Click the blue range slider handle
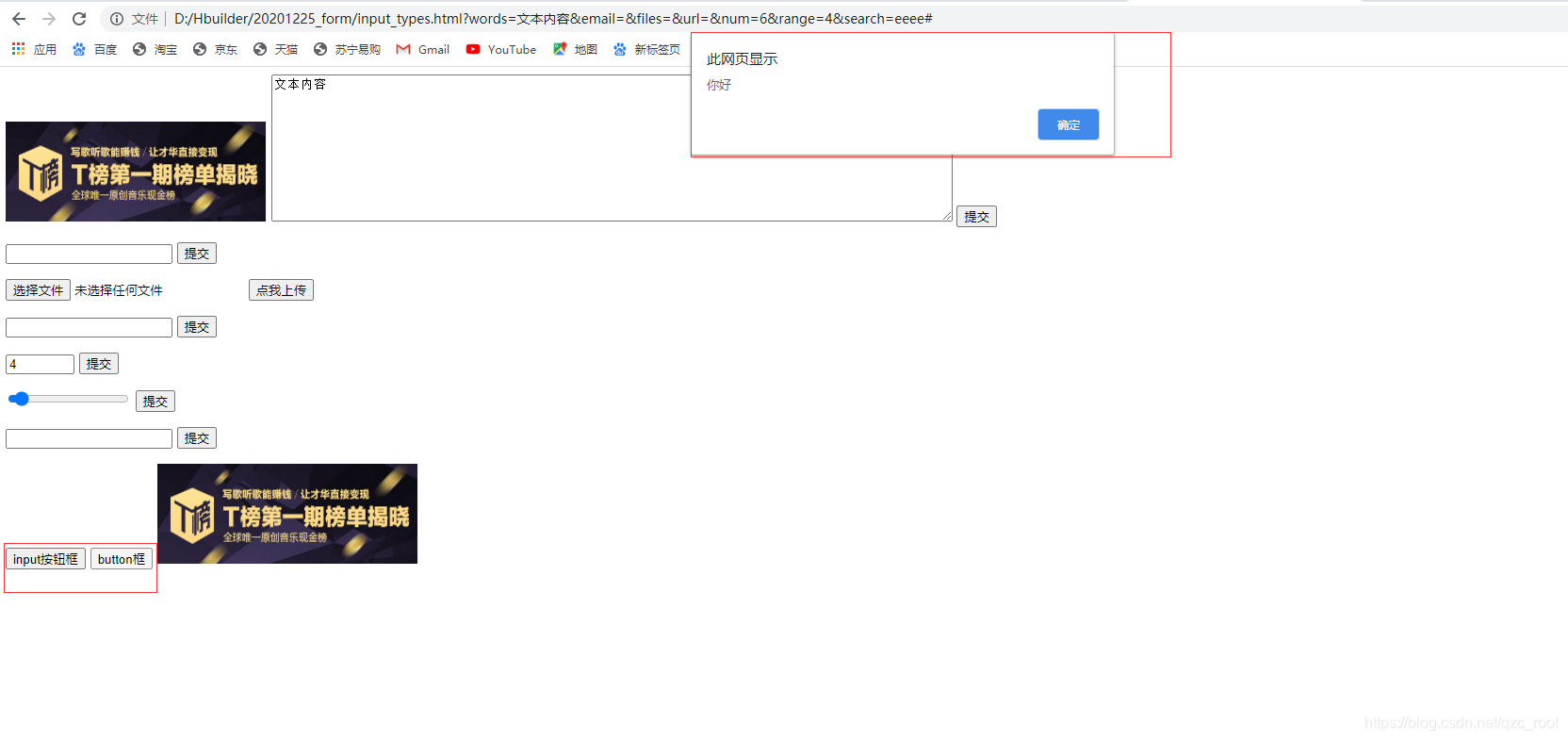This screenshot has width=1568, height=740. pos(21,399)
